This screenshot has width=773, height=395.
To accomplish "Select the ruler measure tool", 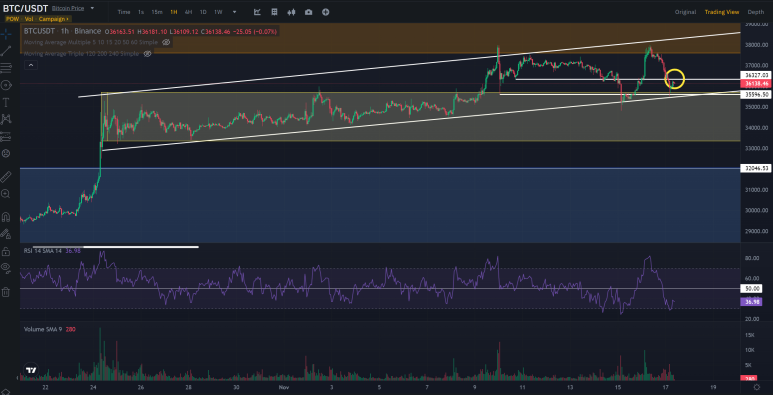I will click(6, 177).
